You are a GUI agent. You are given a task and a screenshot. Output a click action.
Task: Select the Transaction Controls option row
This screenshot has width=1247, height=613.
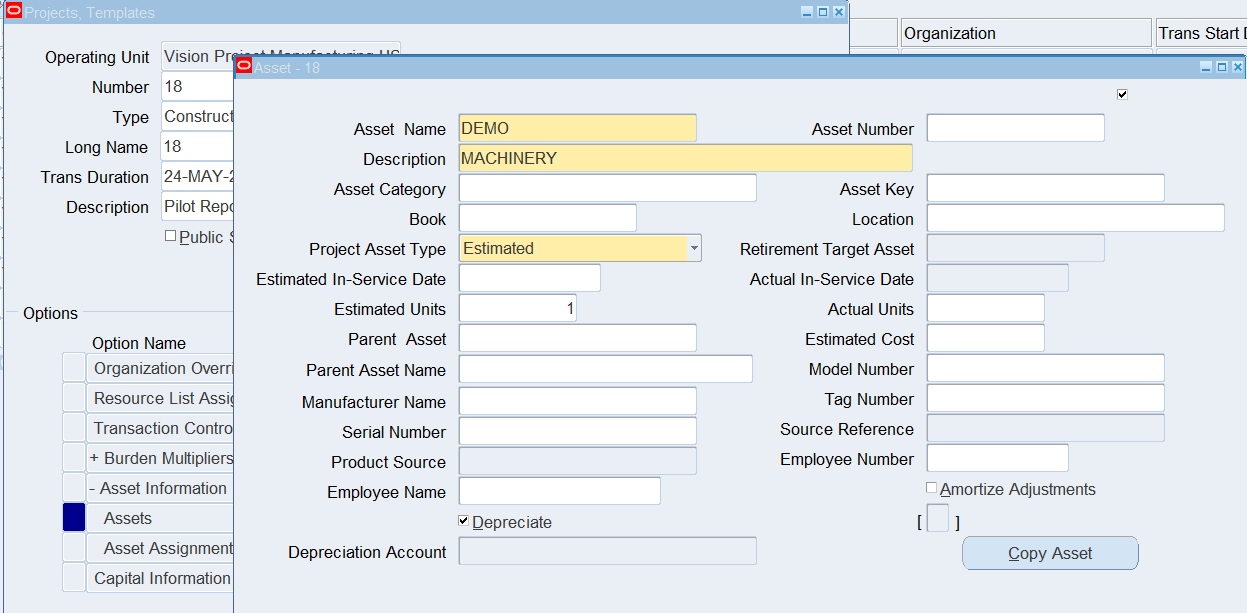[160, 428]
